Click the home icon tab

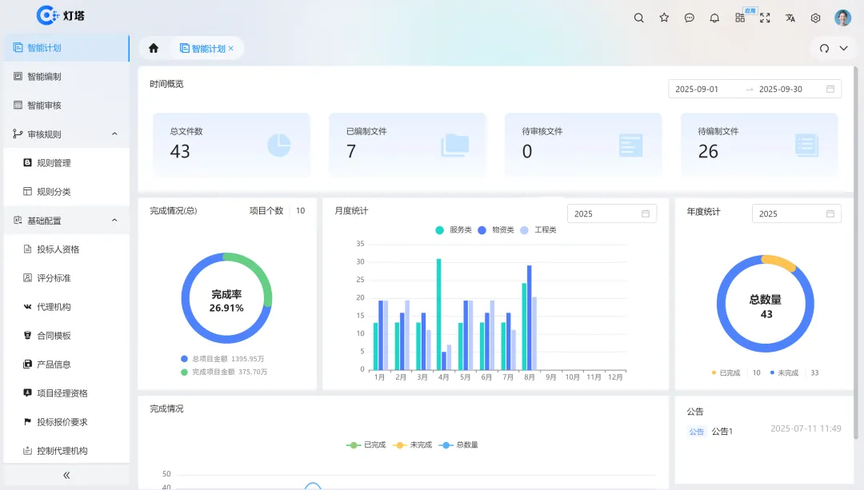(153, 48)
